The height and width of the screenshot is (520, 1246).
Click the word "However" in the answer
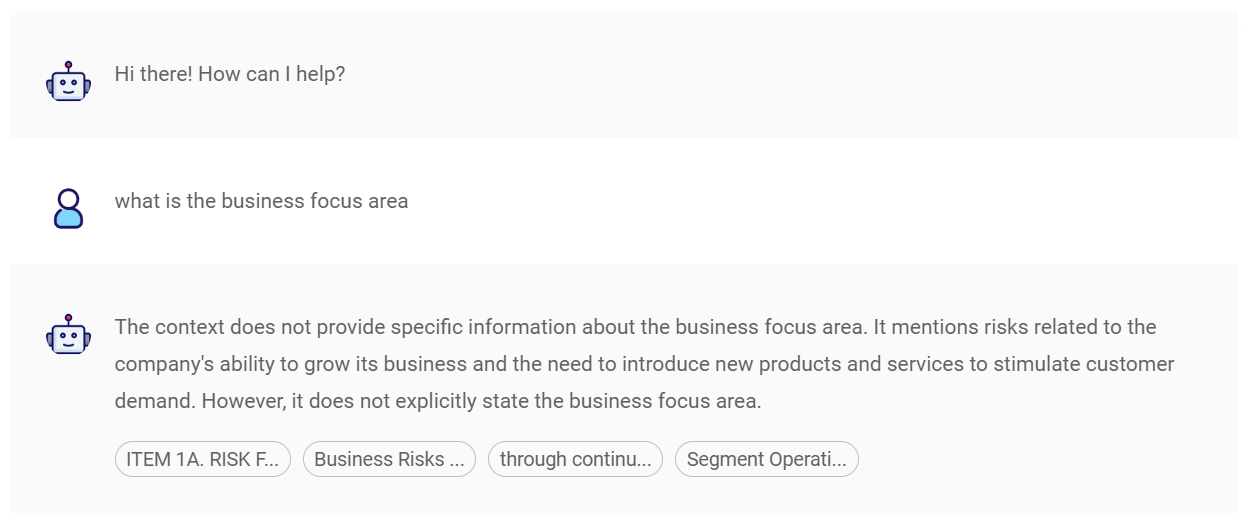point(240,401)
